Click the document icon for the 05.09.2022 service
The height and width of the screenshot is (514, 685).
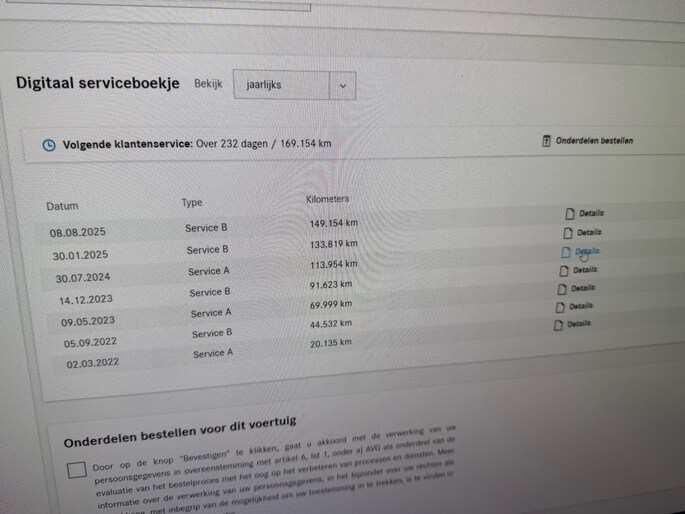560,306
